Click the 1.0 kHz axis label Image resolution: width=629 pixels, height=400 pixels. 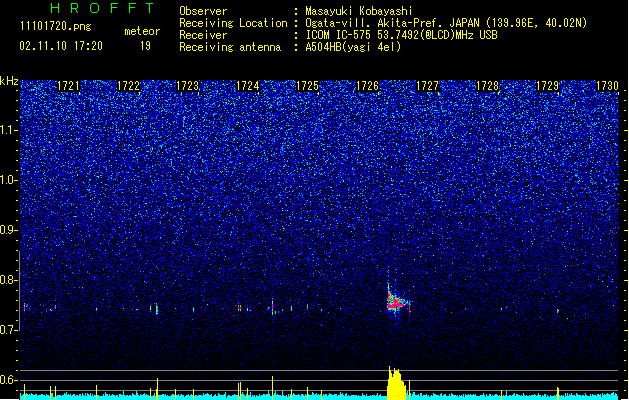point(9,180)
